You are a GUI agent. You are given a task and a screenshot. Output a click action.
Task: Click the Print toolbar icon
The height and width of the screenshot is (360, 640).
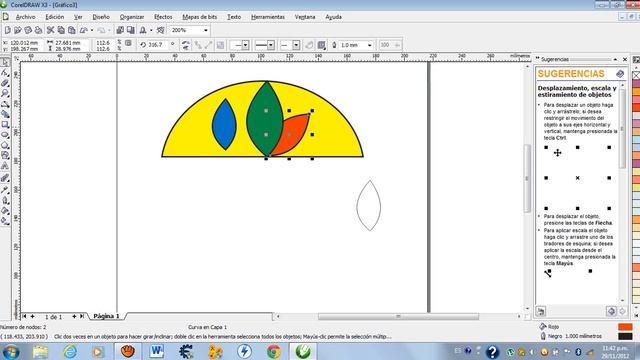coord(38,30)
